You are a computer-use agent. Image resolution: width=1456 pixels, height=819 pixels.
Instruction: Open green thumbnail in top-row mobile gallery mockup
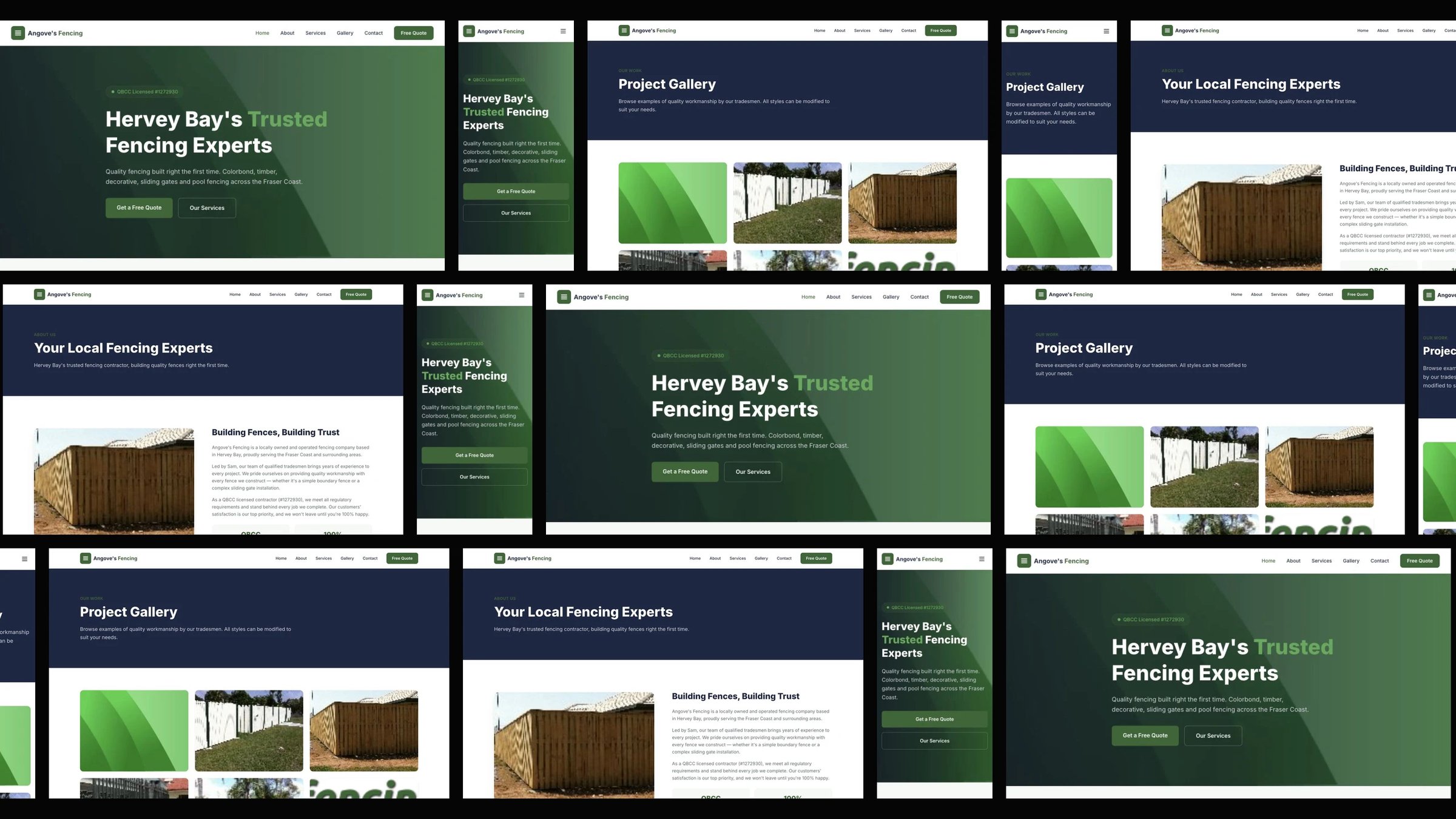1059,218
